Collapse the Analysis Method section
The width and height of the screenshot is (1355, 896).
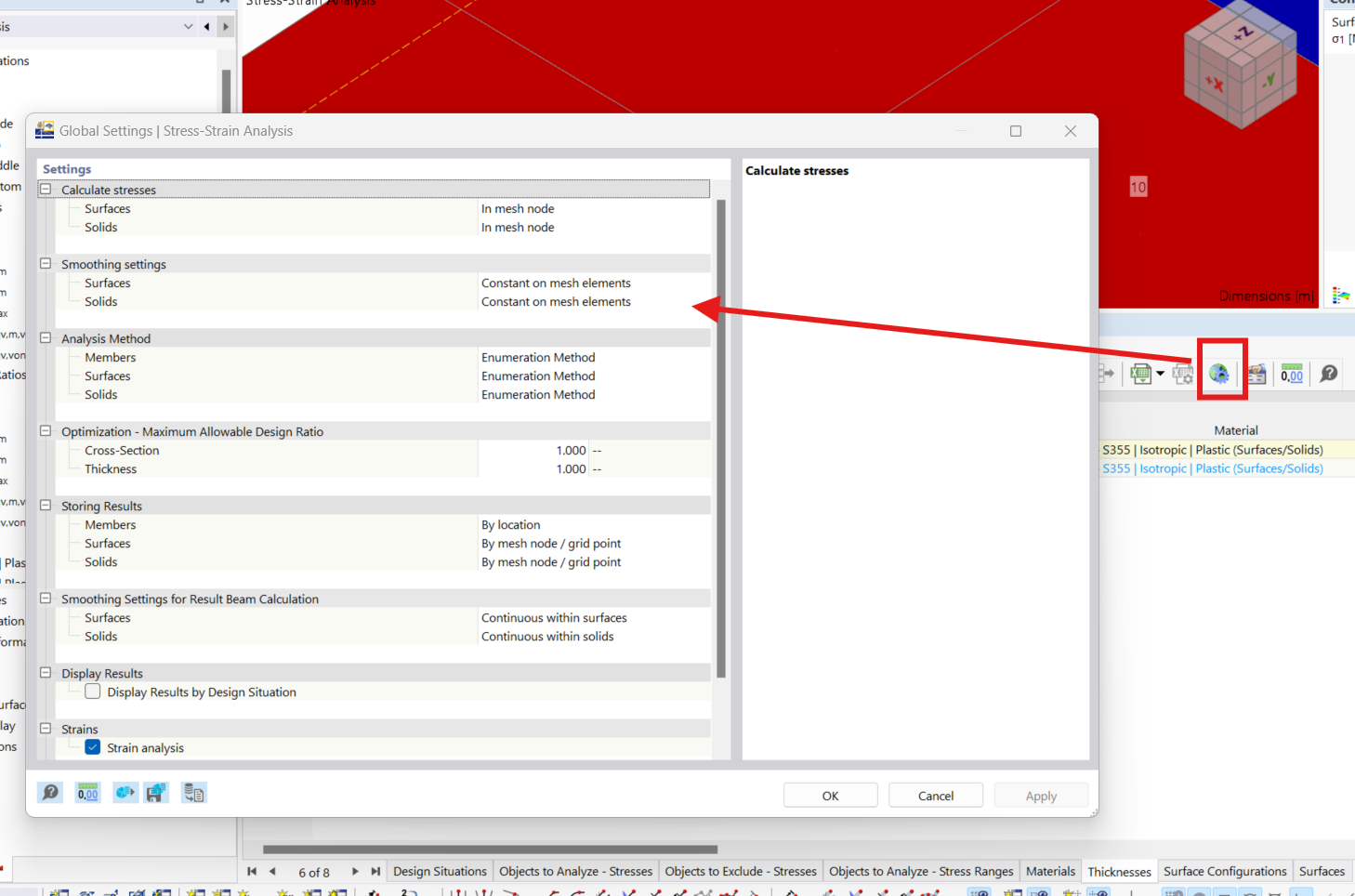pyautogui.click(x=46, y=338)
